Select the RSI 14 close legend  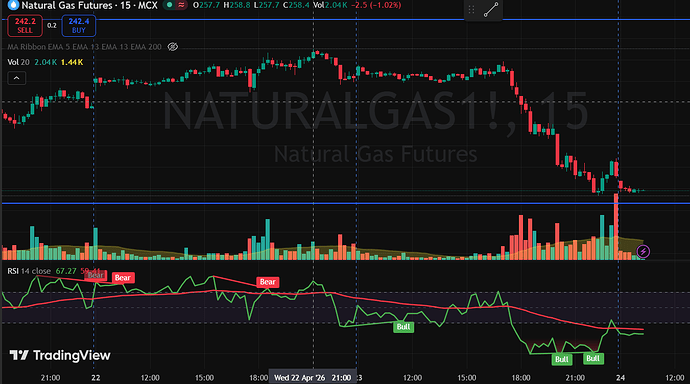(x=29, y=271)
